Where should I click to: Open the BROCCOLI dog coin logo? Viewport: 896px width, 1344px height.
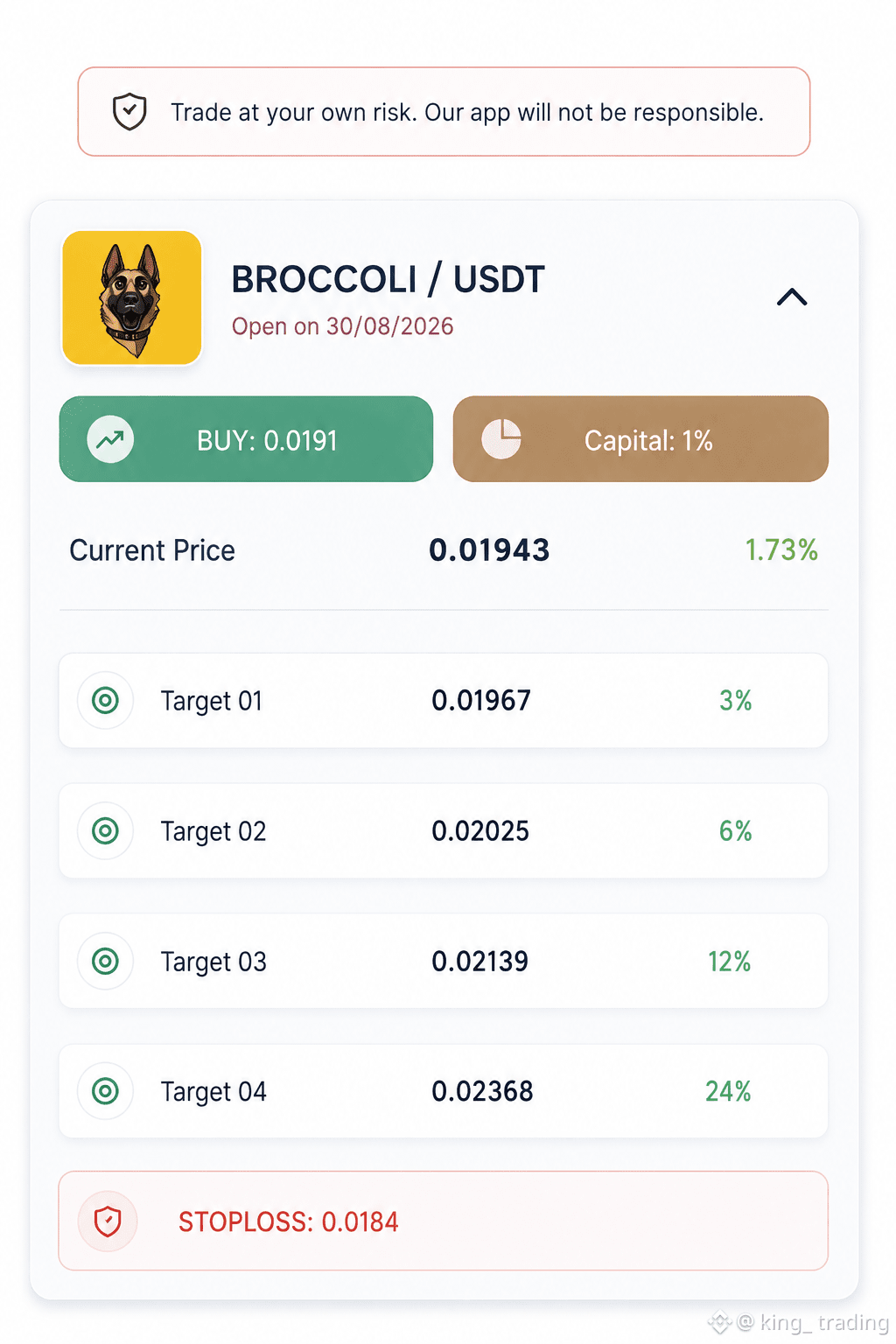[x=132, y=297]
